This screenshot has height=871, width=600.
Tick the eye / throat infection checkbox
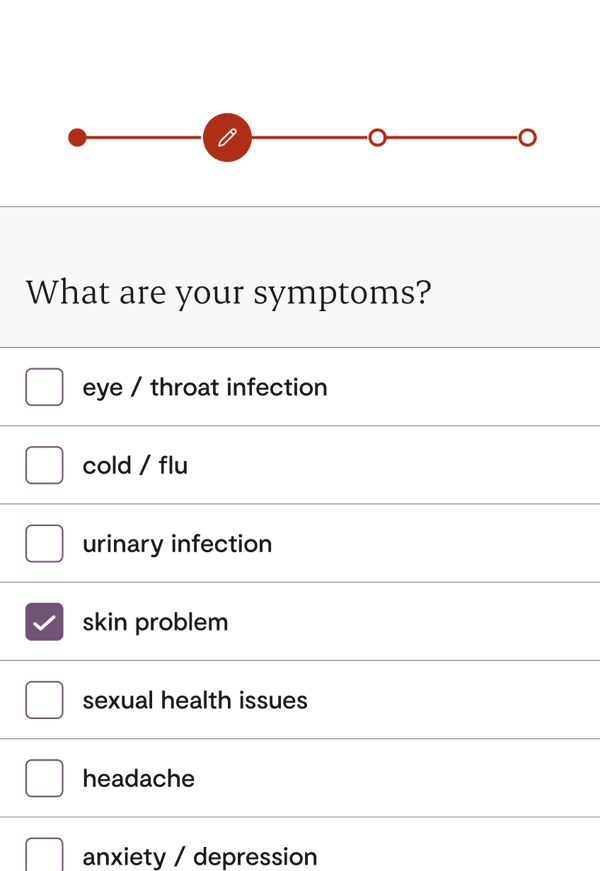[44, 387]
